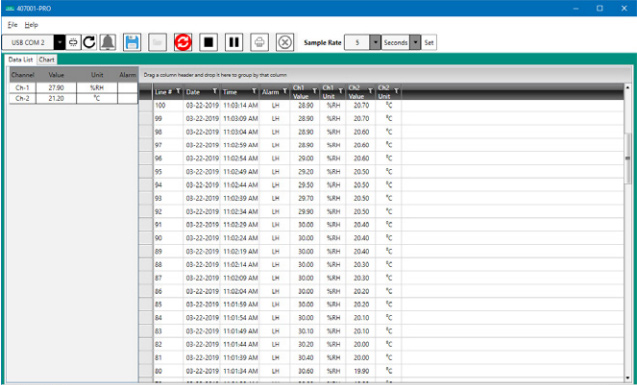Pause logging with the pause button

(234, 42)
